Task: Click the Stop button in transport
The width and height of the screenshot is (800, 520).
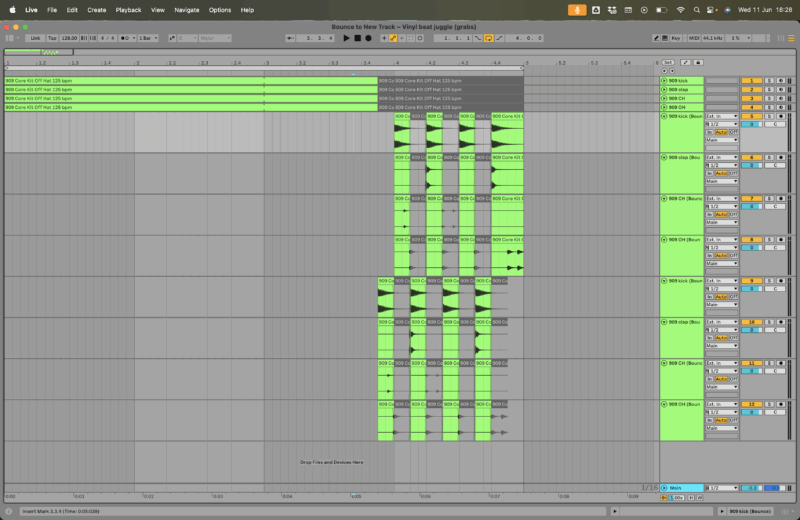Action: tap(357, 38)
